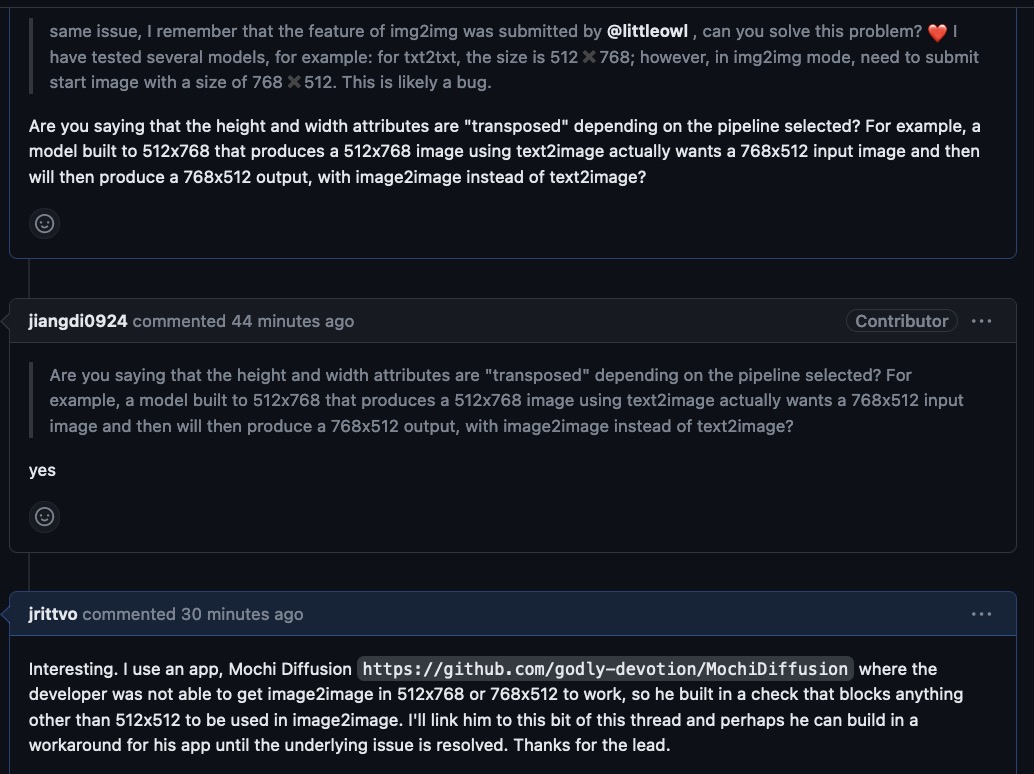Expand more actions for jiangdi0924's comment
This screenshot has width=1034, height=774.
coord(982,320)
